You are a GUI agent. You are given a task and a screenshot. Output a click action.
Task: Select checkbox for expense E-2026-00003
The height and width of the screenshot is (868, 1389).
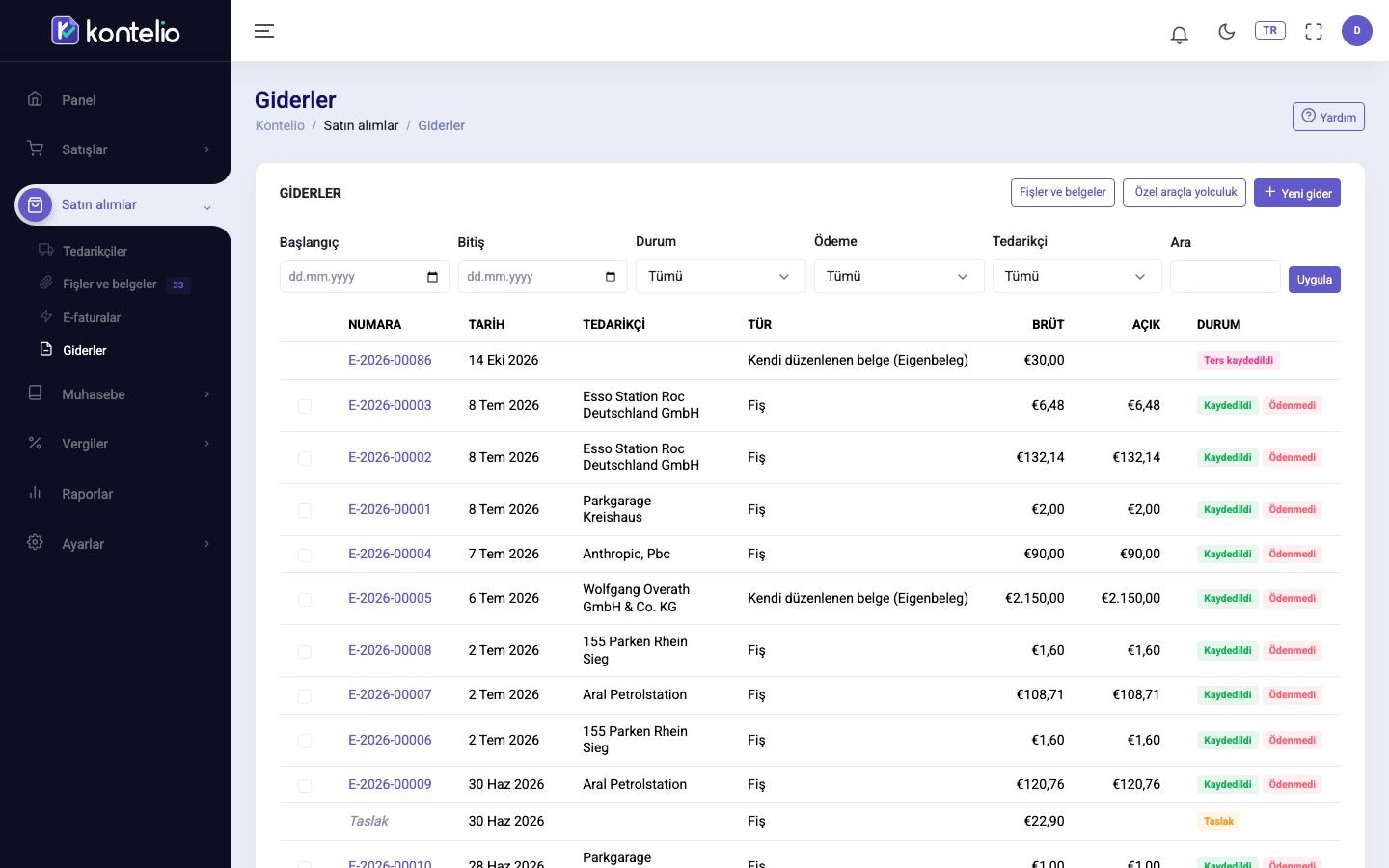tap(305, 406)
